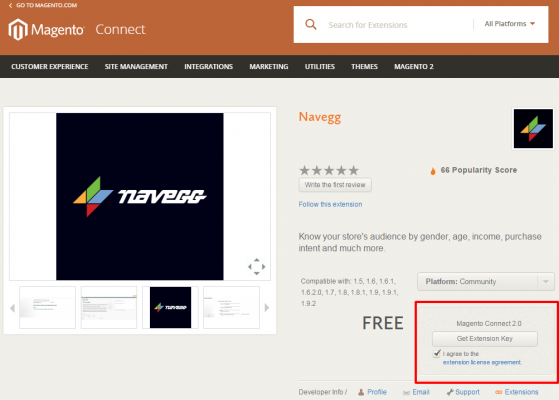Open the Magento 2 menu item
Screen dimensions: 559x400
tap(414, 67)
